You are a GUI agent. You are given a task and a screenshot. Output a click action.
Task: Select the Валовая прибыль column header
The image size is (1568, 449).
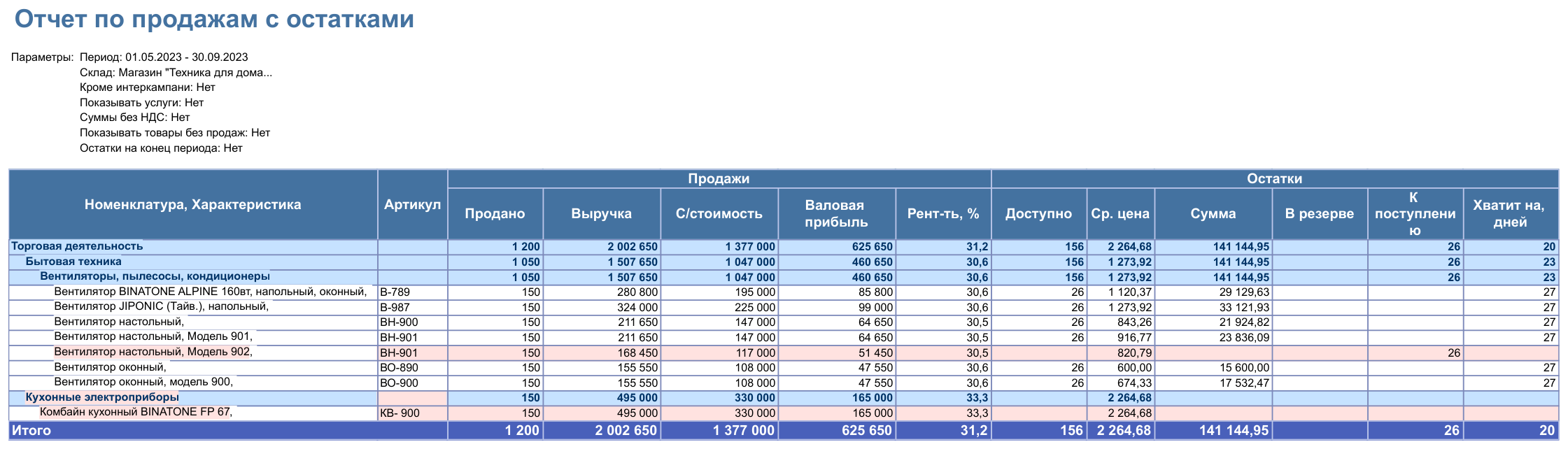[x=837, y=213]
